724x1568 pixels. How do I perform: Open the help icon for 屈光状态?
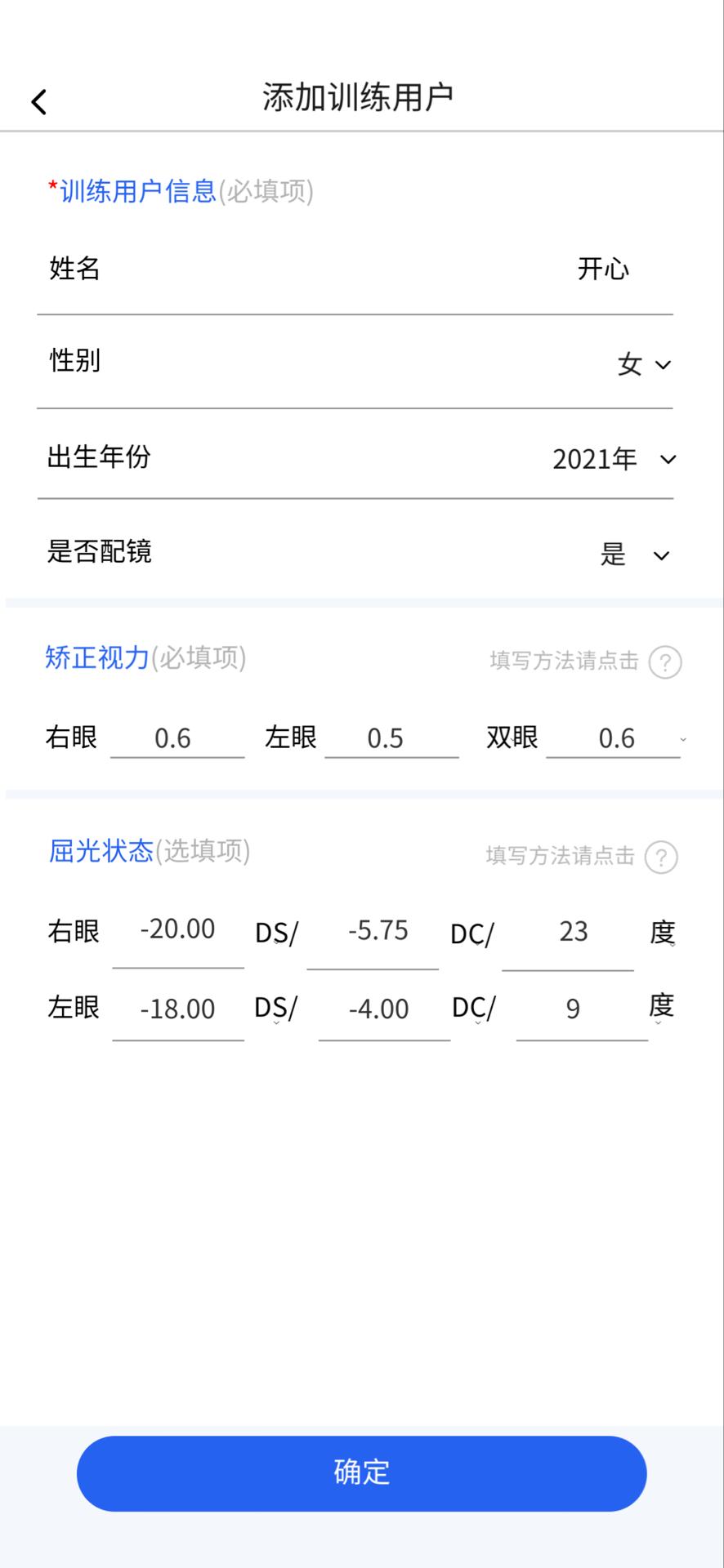pyautogui.click(x=660, y=857)
